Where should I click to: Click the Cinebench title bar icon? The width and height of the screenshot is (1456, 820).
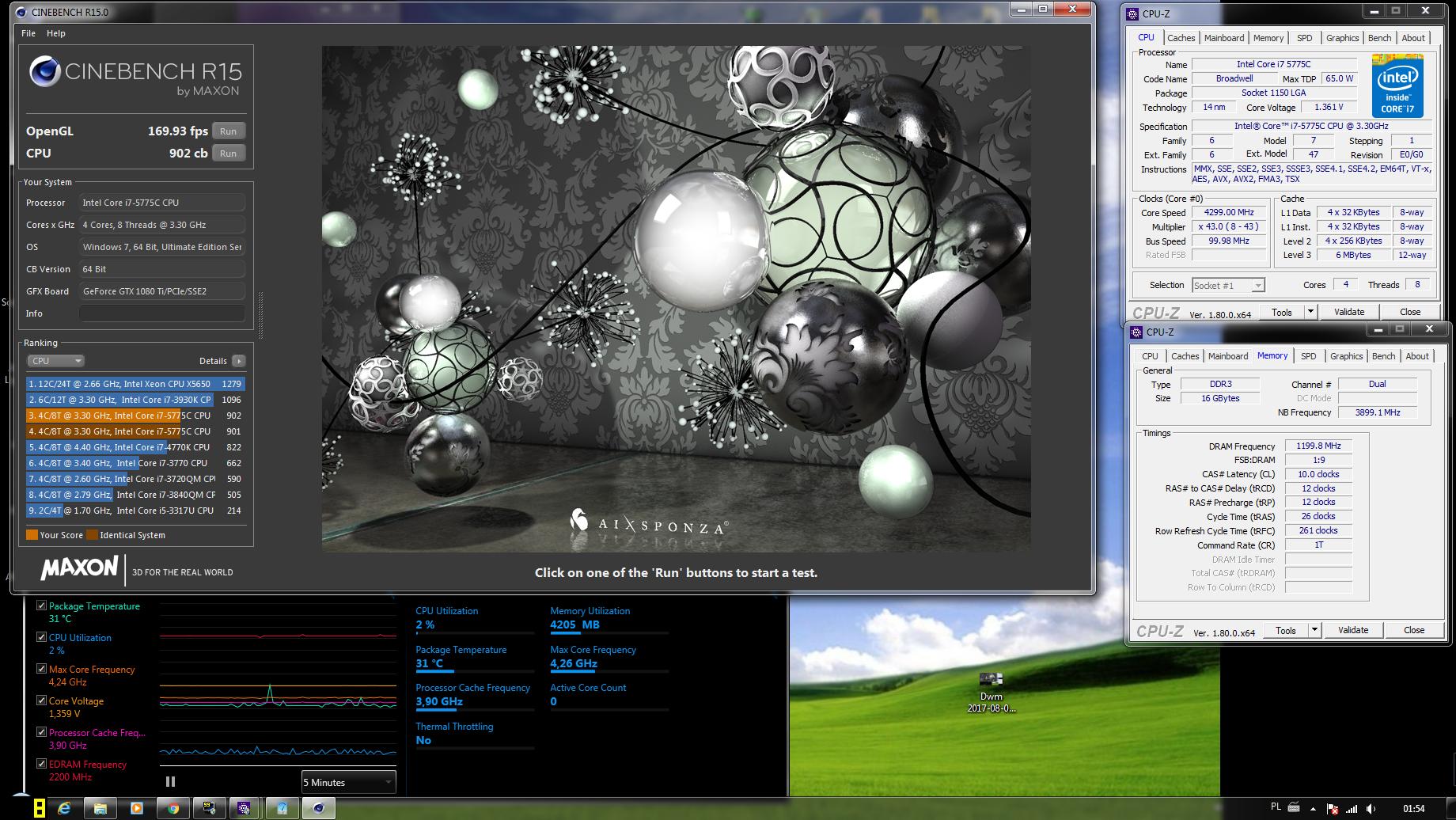pyautogui.click(x=21, y=12)
